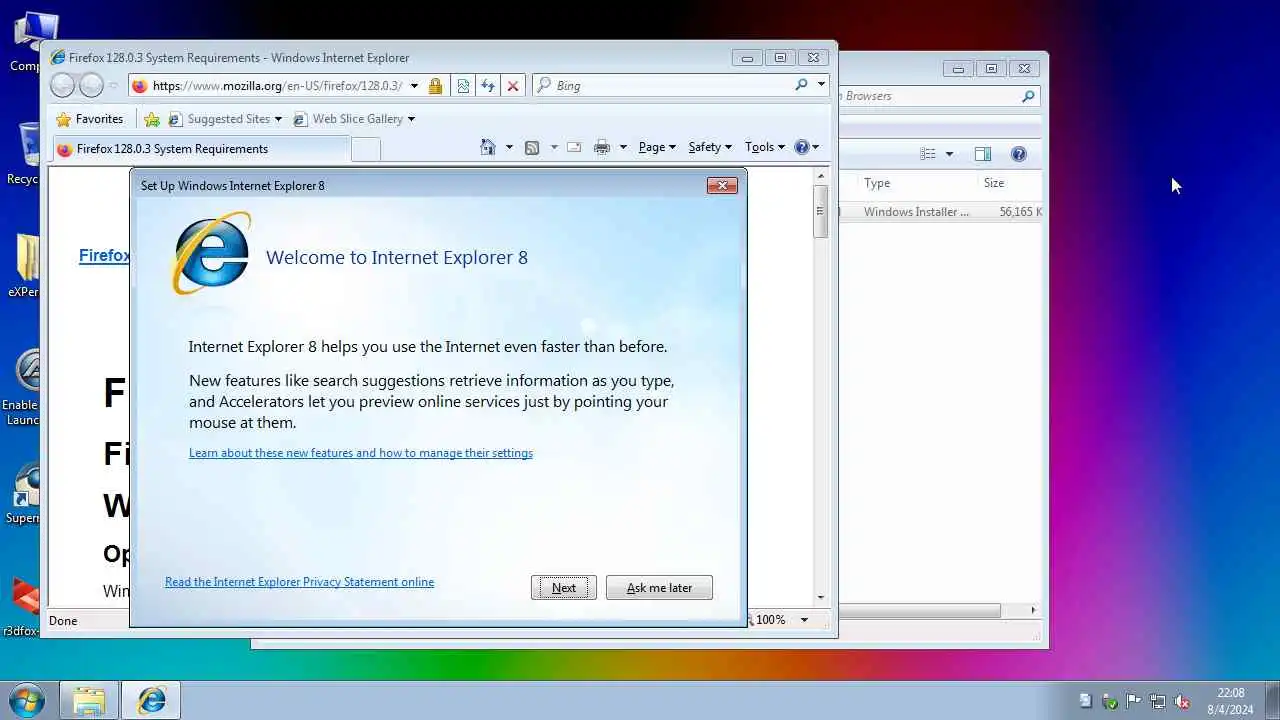Image resolution: width=1280 pixels, height=720 pixels.
Task: Open Action Center flag tray icon
Action: click(1134, 701)
